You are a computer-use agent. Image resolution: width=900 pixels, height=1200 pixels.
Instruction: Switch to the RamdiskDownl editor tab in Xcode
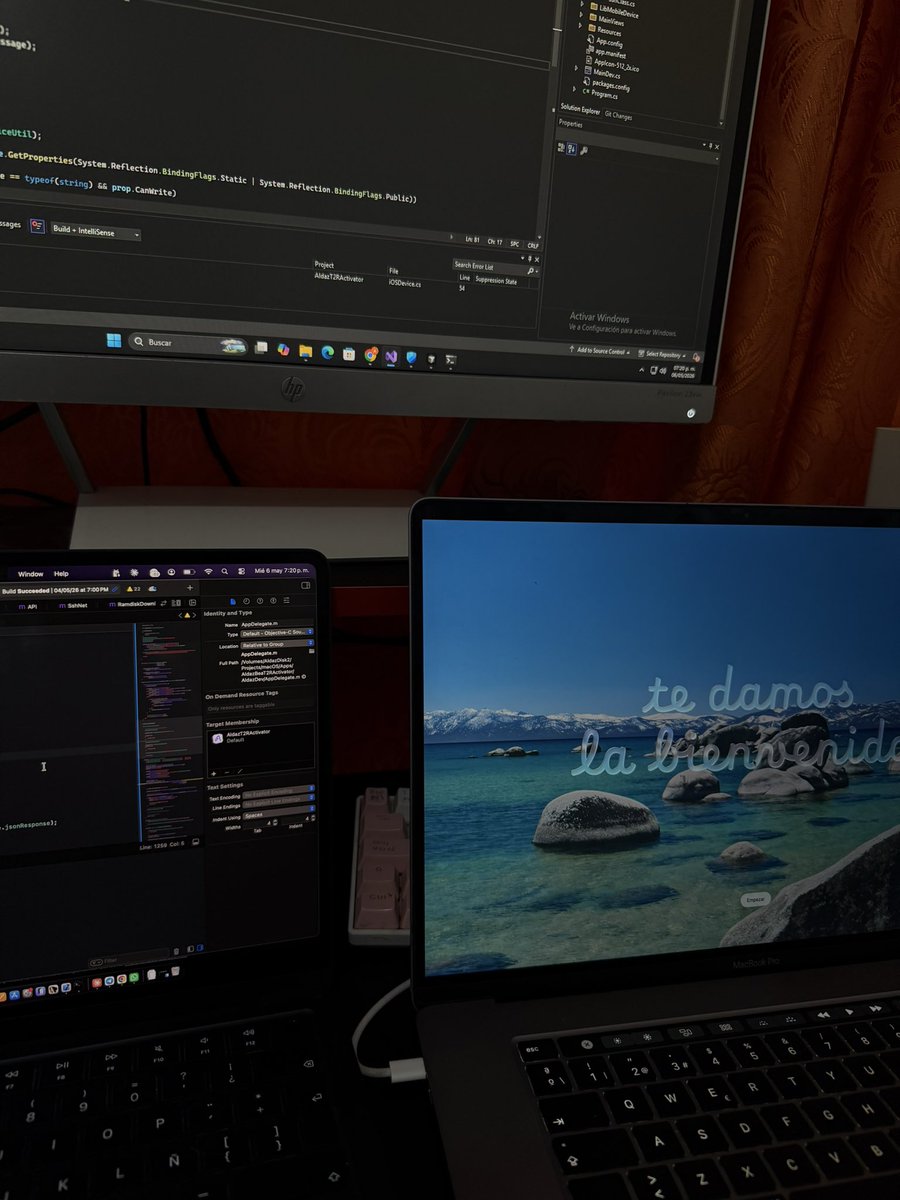point(132,604)
